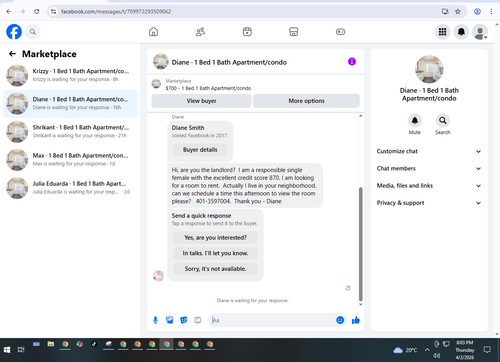Open the Facebook menu grid icon

[x=442, y=32]
